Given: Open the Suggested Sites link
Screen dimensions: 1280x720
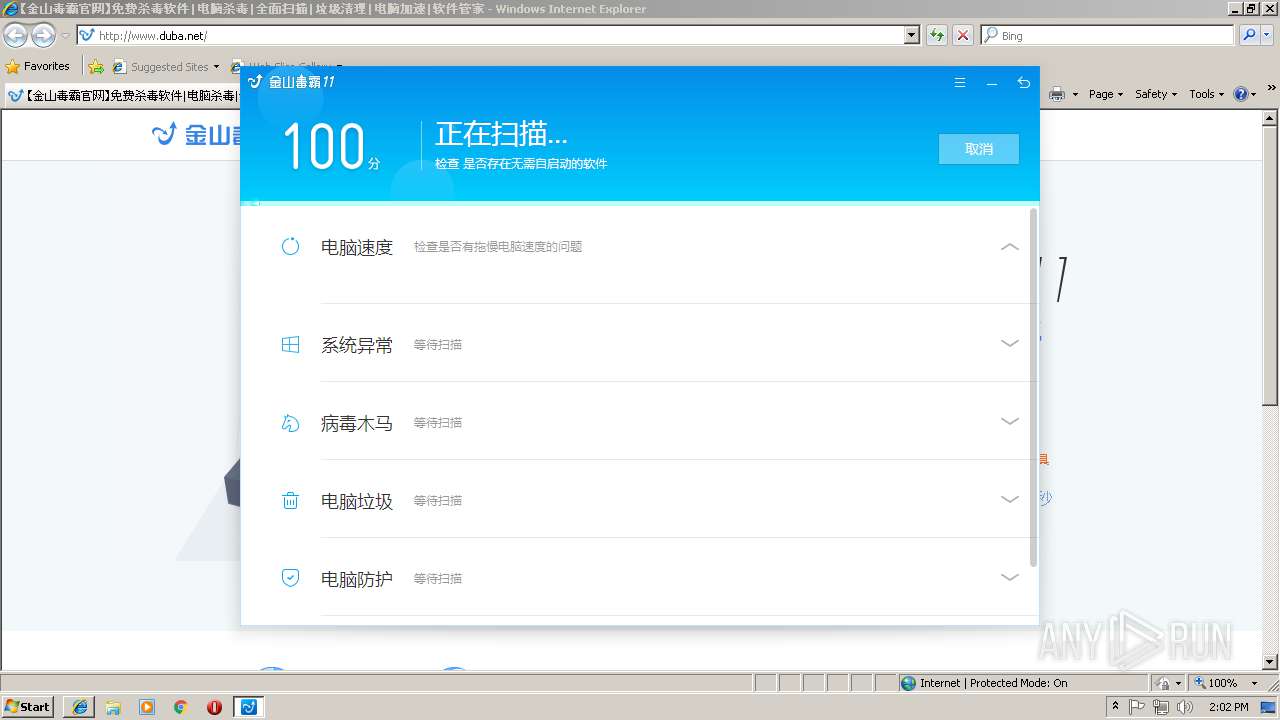Looking at the screenshot, I should 165,66.
